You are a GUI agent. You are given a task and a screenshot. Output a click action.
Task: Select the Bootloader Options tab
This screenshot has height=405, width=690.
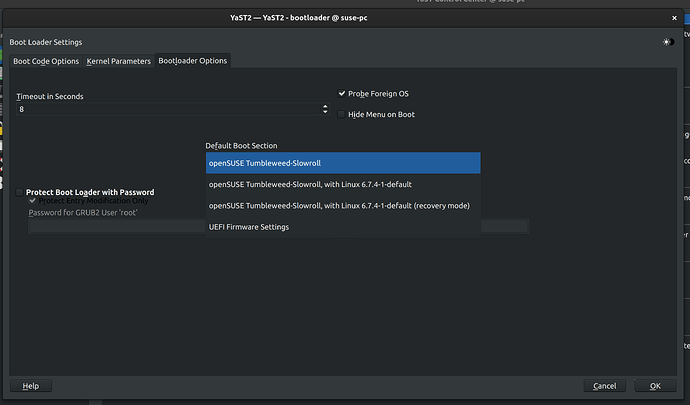pos(193,61)
